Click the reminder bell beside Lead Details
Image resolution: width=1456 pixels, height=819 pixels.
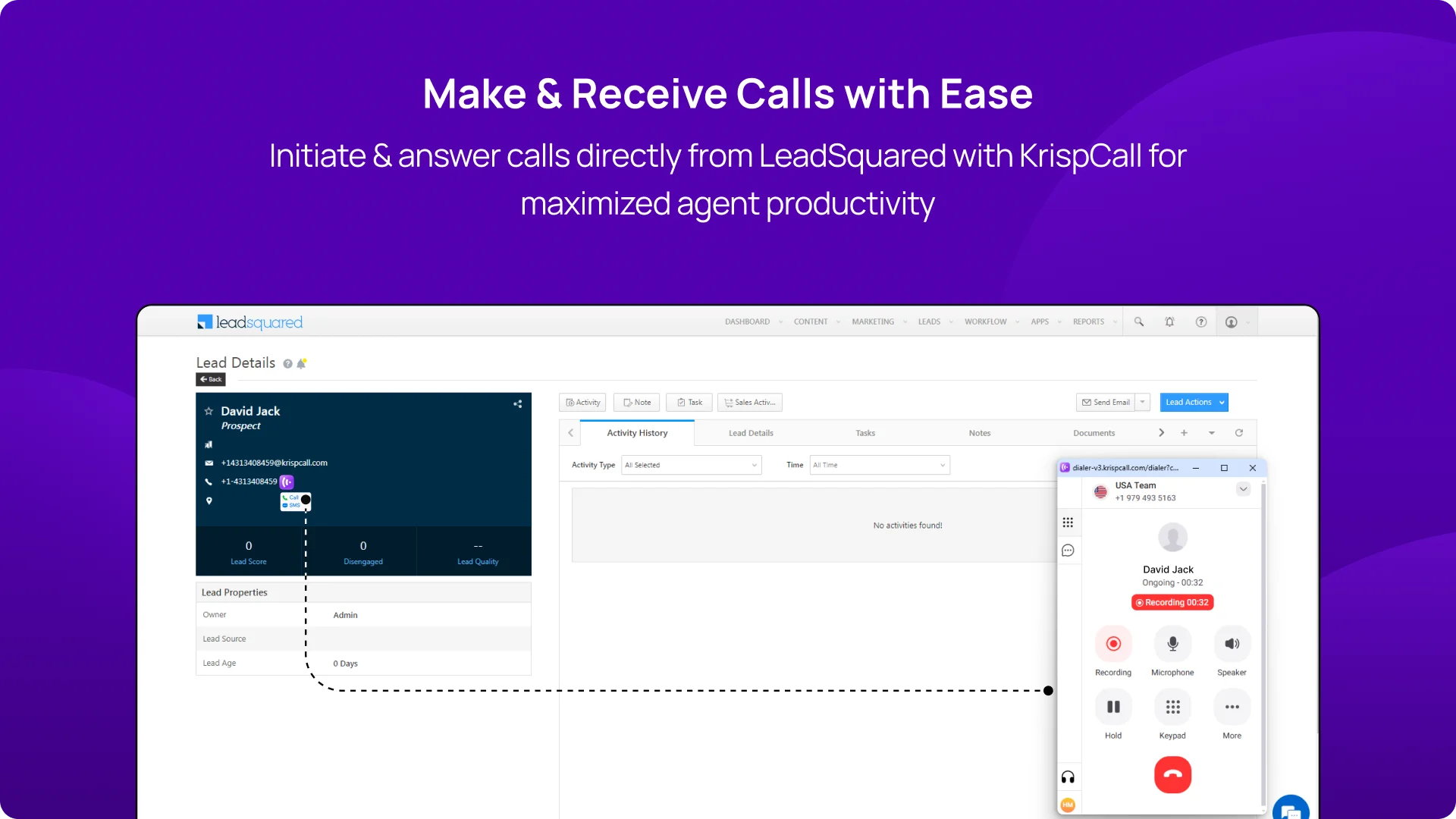[x=301, y=363]
